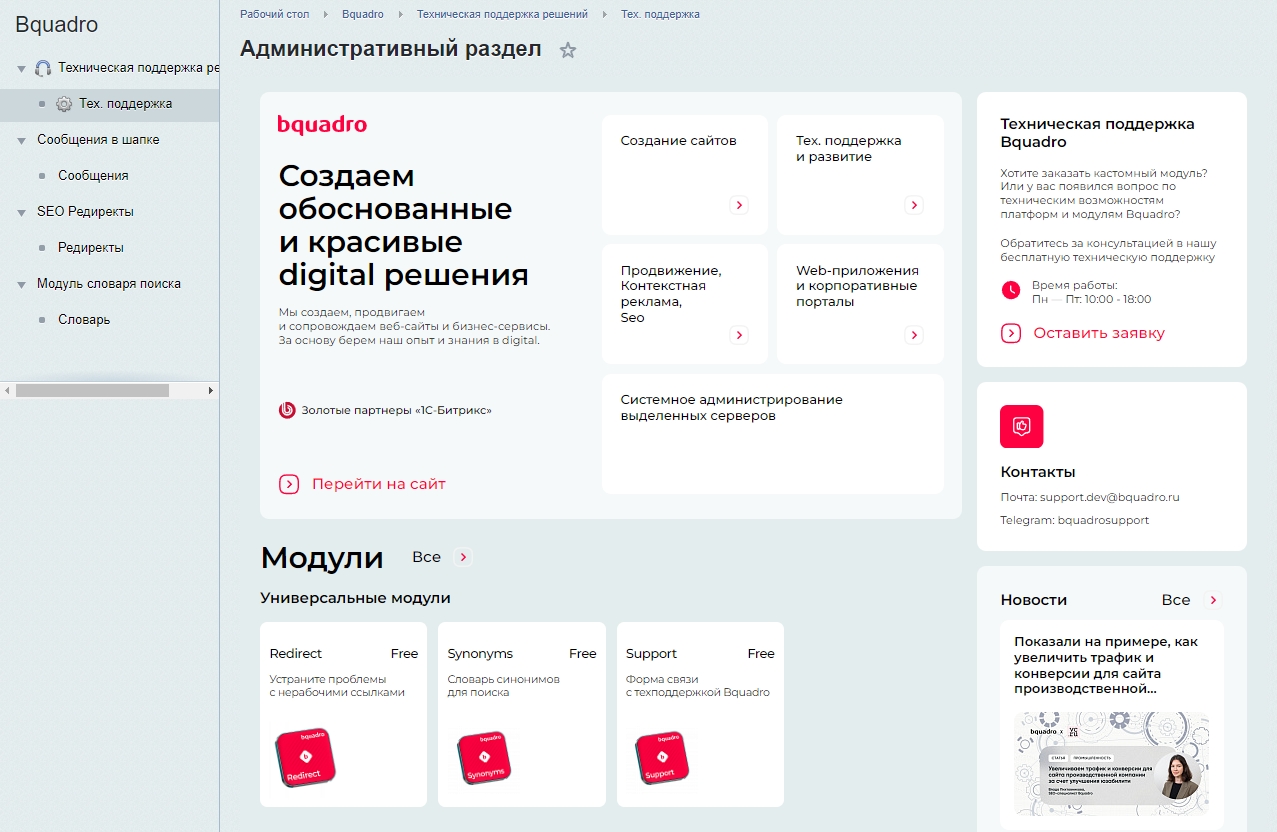
Task: Open the Synonyms module card title
Action: coord(480,653)
